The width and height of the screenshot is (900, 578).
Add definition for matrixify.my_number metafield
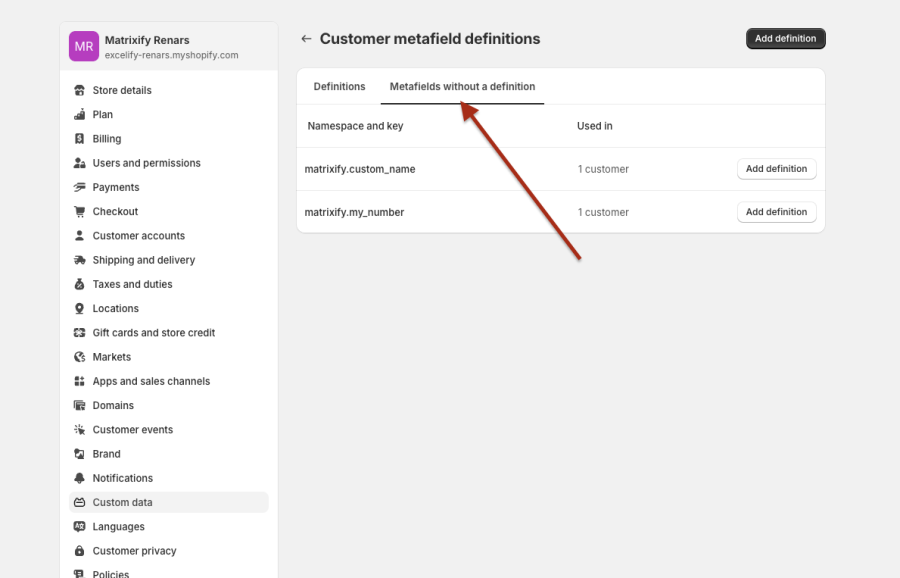click(777, 211)
